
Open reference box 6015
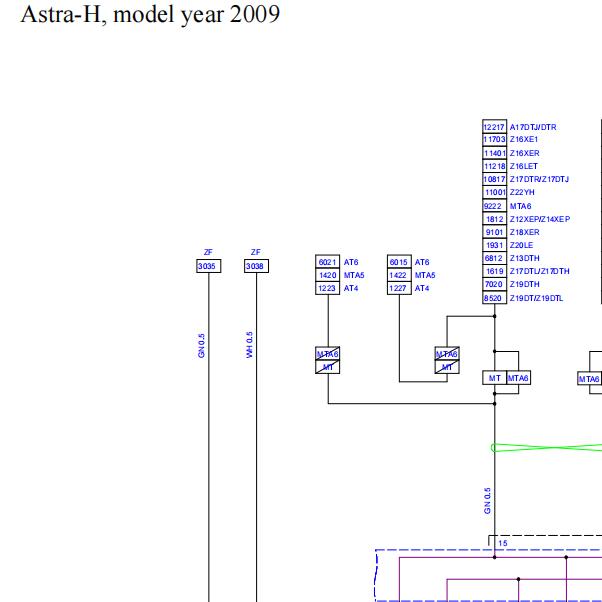[x=399, y=262]
